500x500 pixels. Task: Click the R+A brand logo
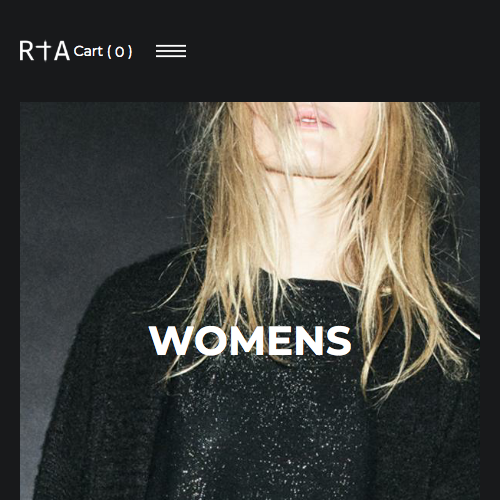pyautogui.click(x=45, y=51)
